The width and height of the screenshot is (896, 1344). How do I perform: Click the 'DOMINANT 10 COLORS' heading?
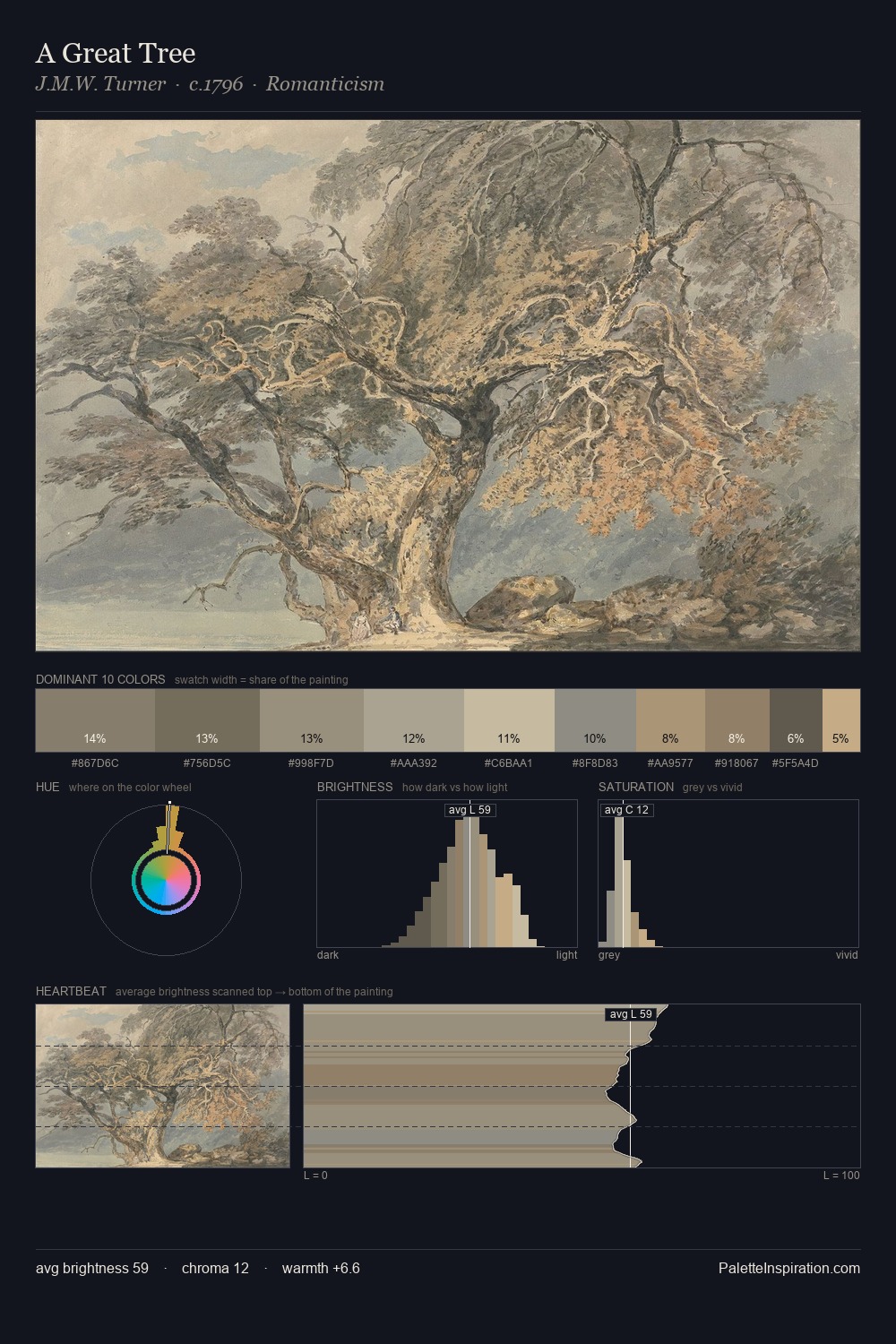click(100, 679)
